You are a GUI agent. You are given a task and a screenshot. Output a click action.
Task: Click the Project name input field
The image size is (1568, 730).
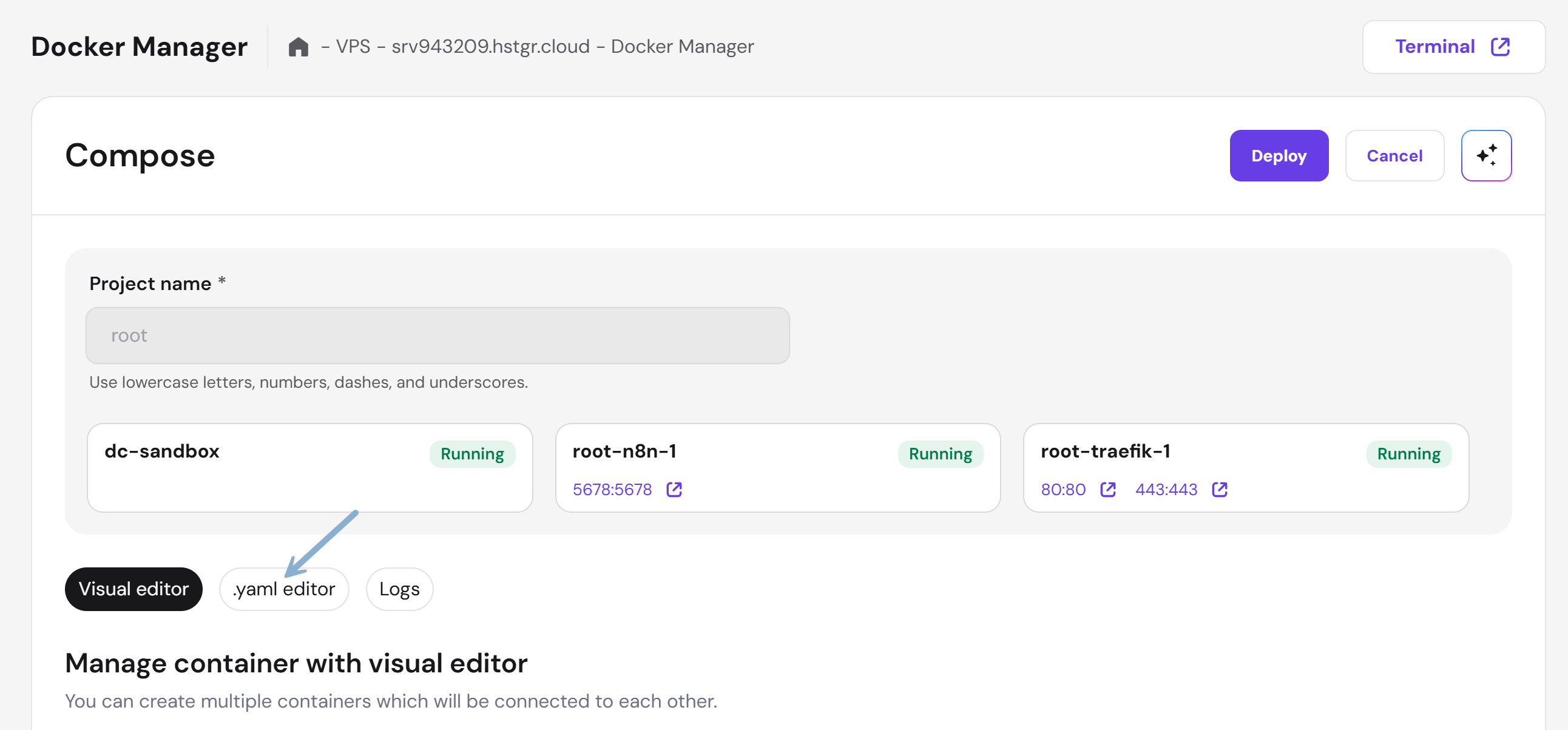coord(438,336)
